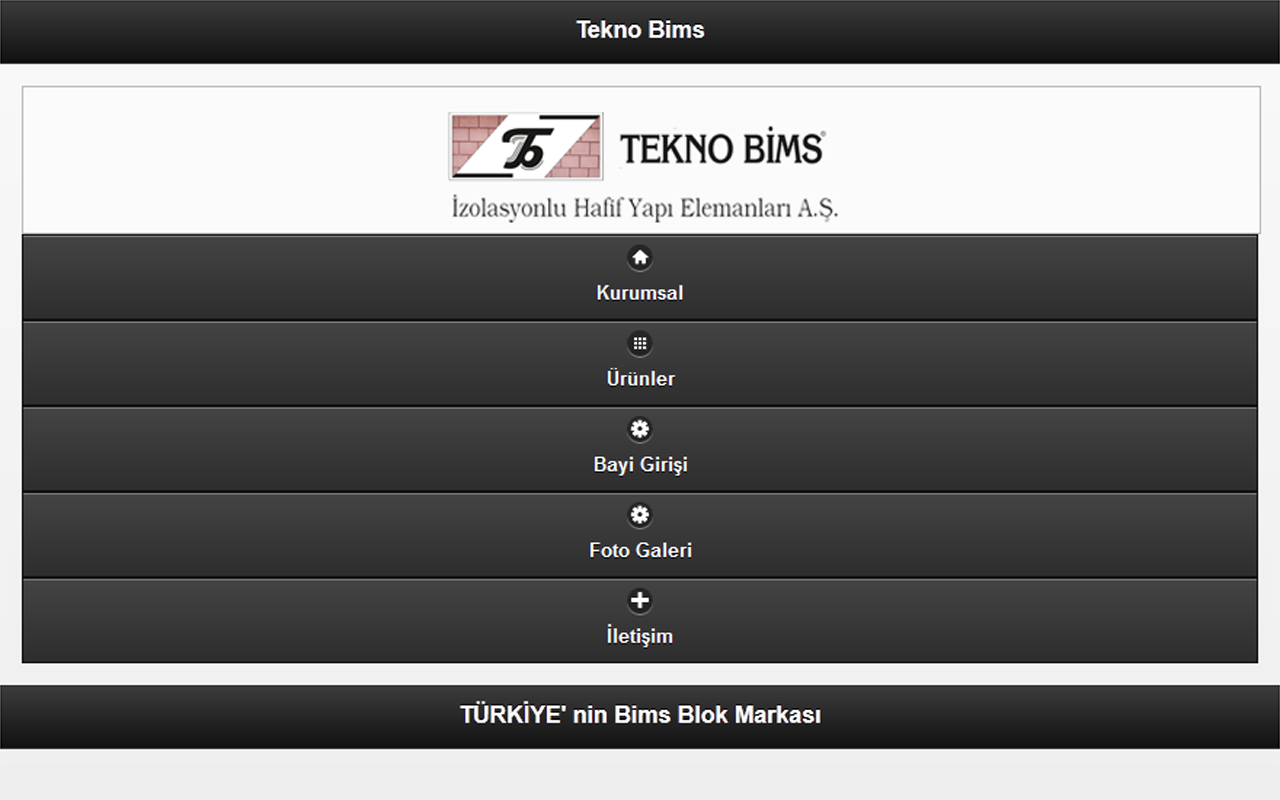
Task: Click the word Bims in header title
Action: click(x=676, y=30)
